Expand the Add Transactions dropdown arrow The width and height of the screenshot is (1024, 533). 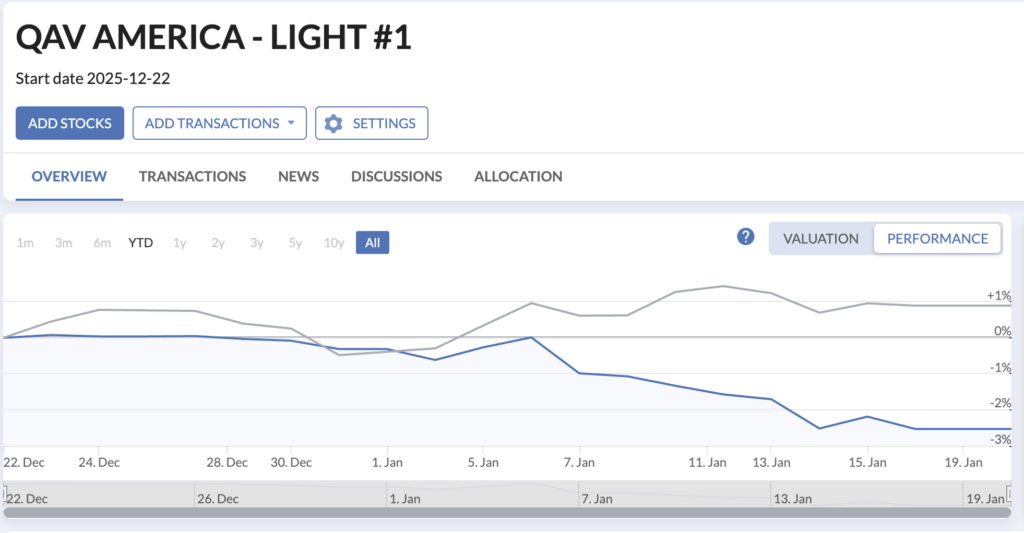pyautogui.click(x=291, y=123)
